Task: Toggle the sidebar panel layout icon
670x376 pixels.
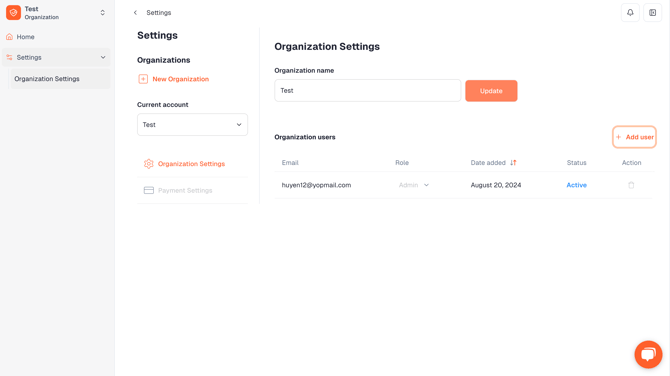Action: pyautogui.click(x=652, y=13)
